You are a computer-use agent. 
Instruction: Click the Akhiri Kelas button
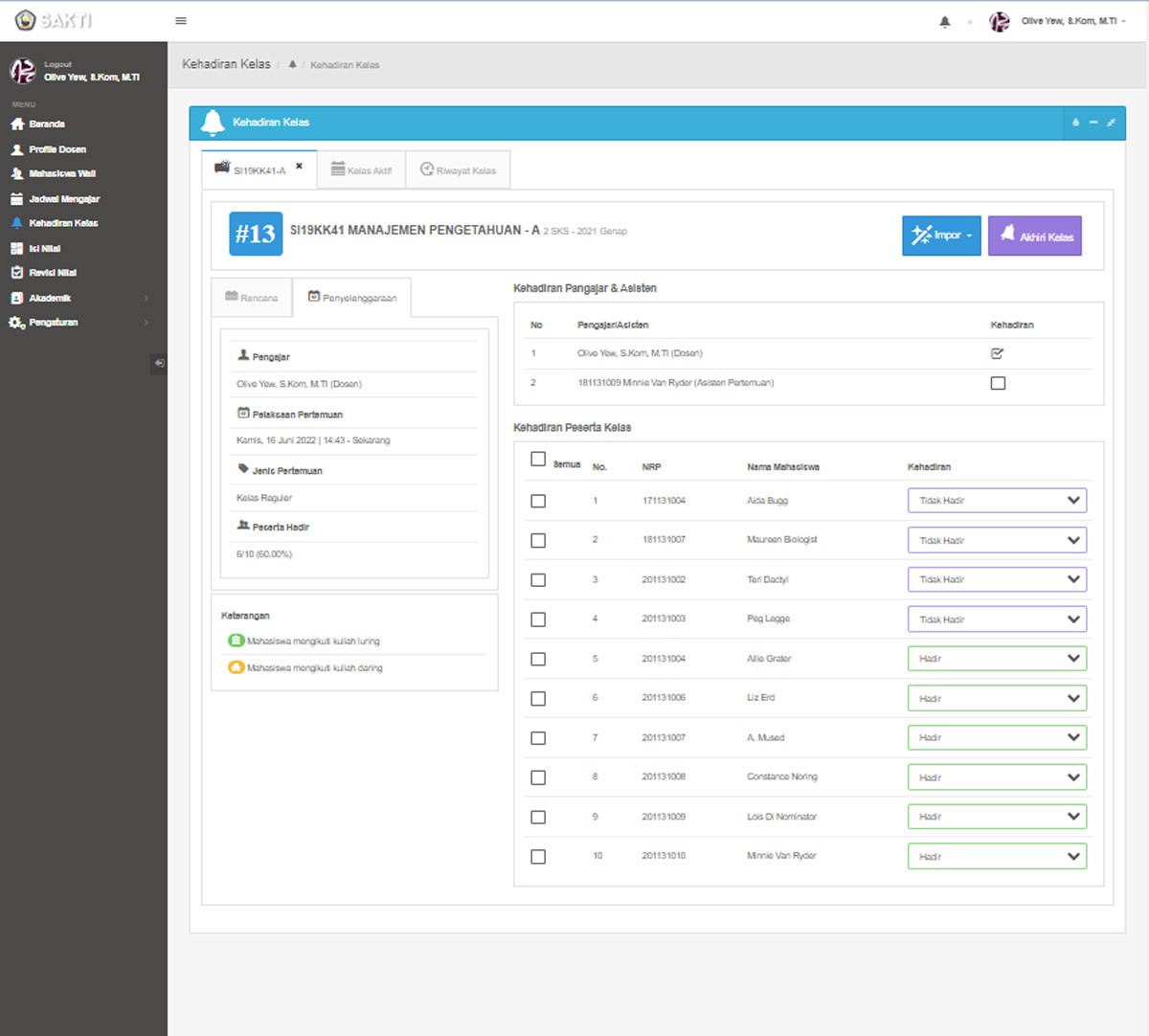tap(1035, 236)
